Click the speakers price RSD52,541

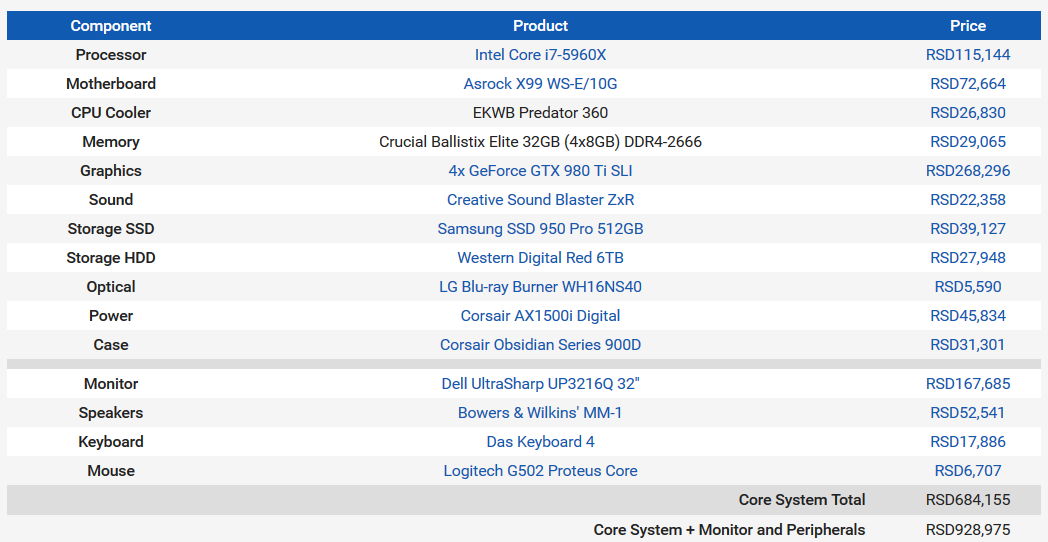pyautogui.click(x=968, y=412)
